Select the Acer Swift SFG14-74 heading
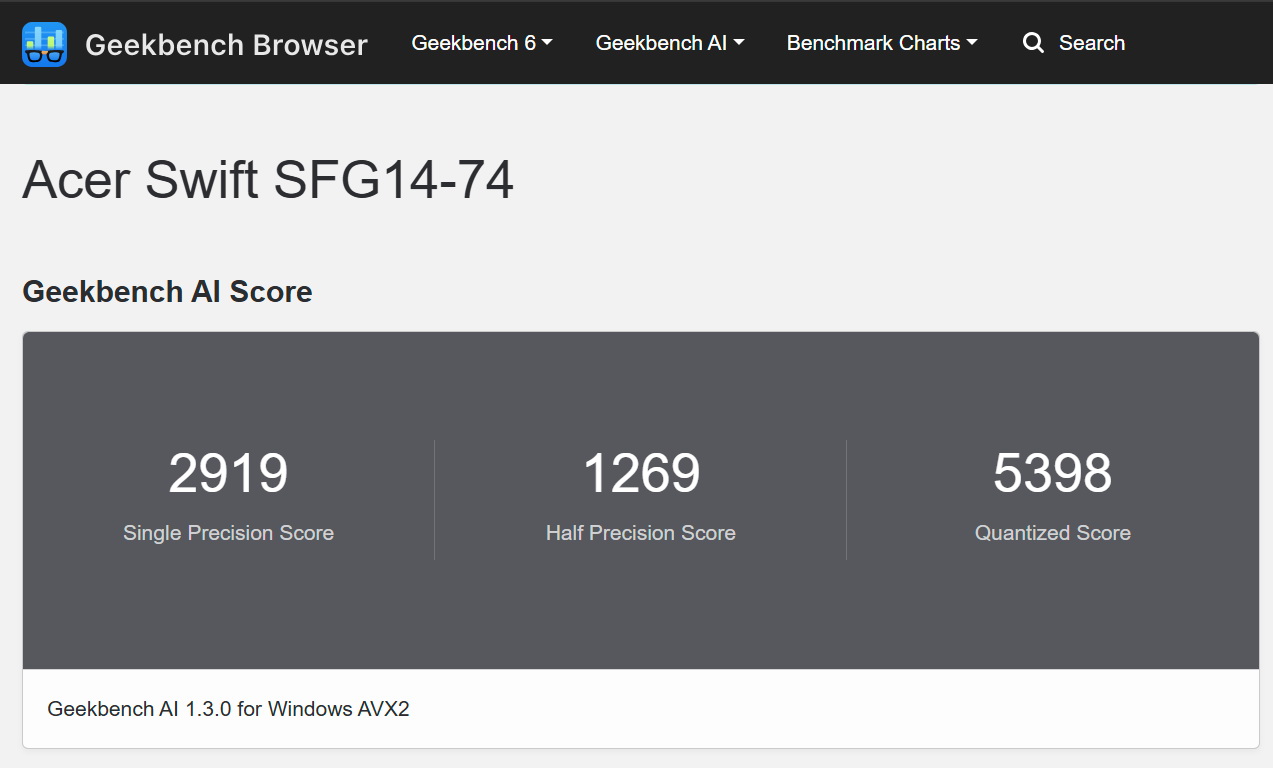 point(268,181)
